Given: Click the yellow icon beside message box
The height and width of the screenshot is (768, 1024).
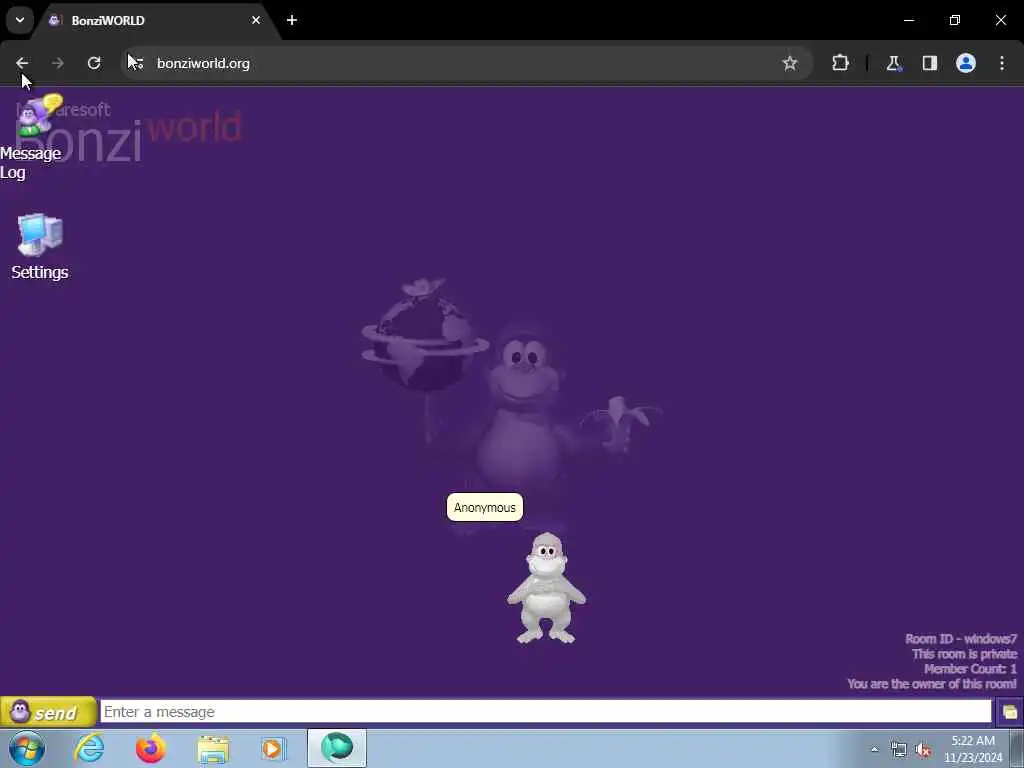Looking at the screenshot, I should (x=1010, y=712).
